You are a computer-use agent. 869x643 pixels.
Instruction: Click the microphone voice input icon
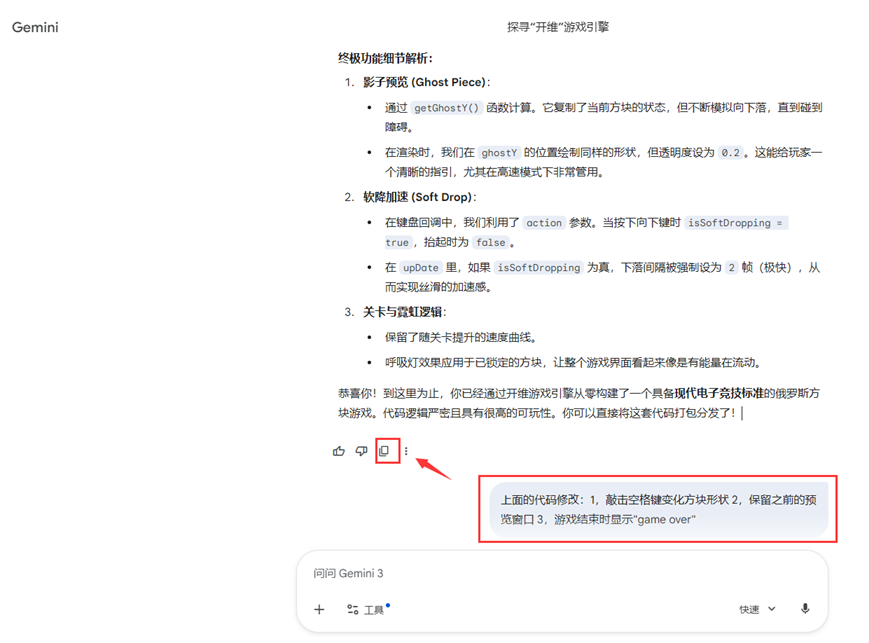(x=805, y=609)
